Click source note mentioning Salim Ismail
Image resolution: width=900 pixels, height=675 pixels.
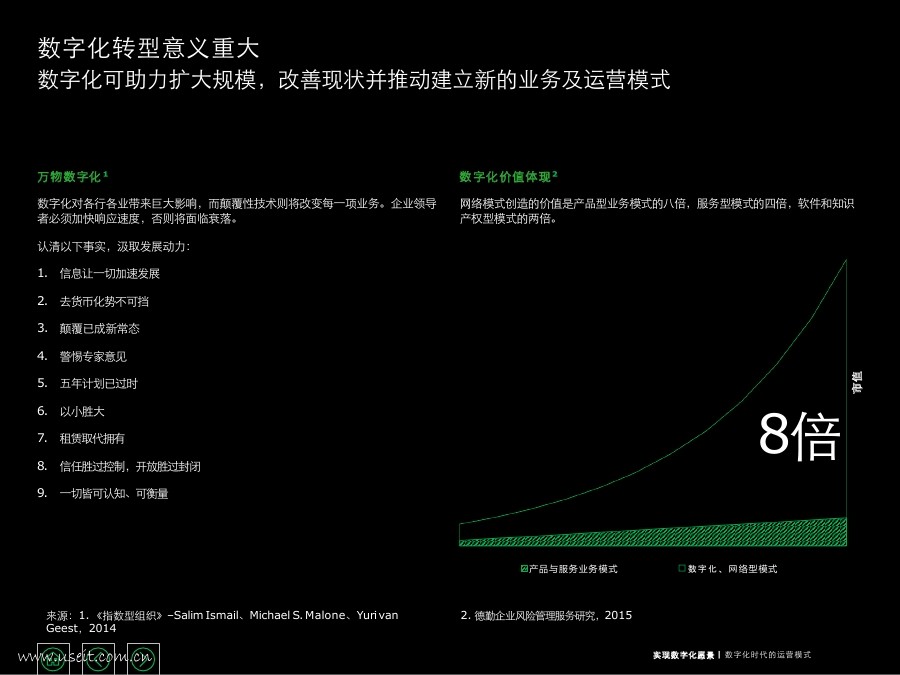(222, 622)
